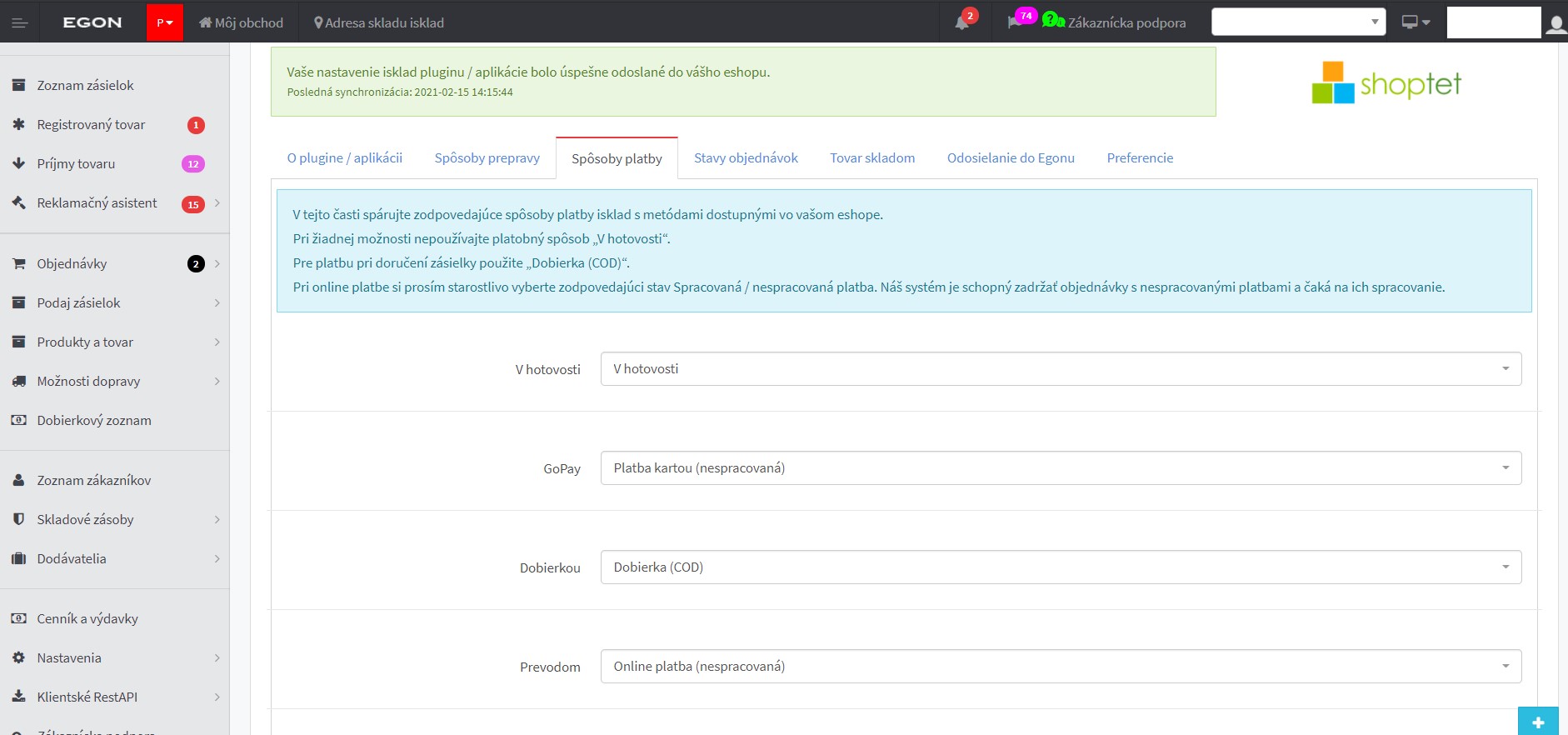Click the Objednávky shopping cart icon
Screen dimensions: 1568x735
[x=18, y=263]
